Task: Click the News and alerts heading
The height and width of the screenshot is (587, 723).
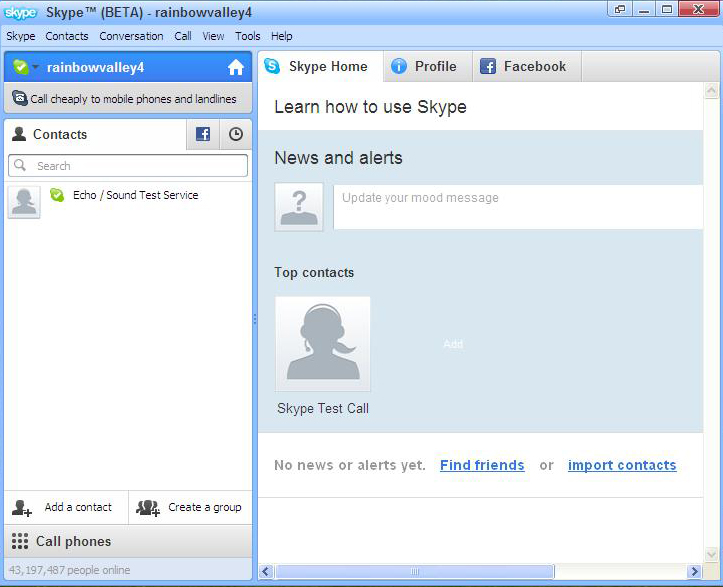Action: coord(338,158)
